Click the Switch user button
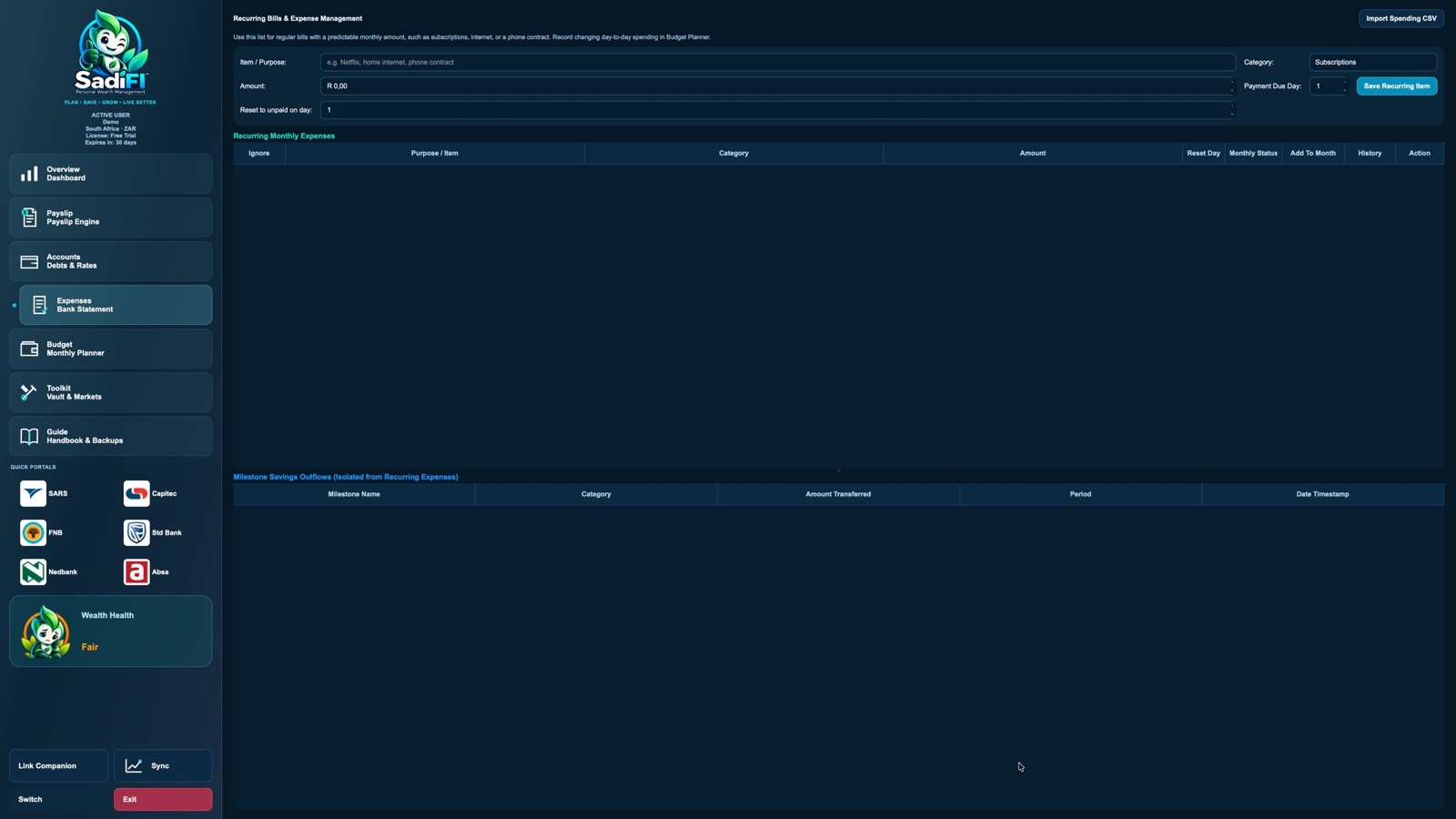 tap(58, 799)
